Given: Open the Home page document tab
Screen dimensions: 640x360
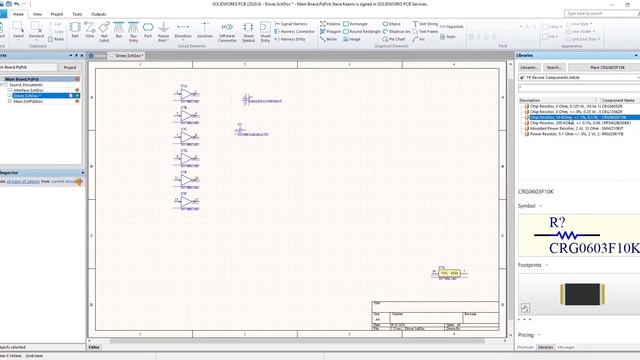Looking at the screenshot, I should coord(97,56).
